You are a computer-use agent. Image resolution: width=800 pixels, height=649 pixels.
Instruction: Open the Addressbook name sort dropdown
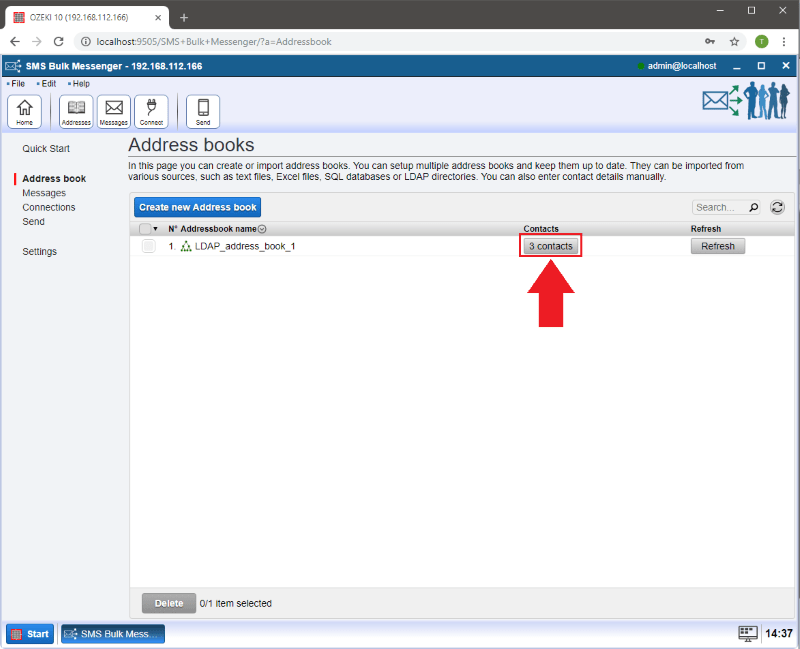coord(261,228)
